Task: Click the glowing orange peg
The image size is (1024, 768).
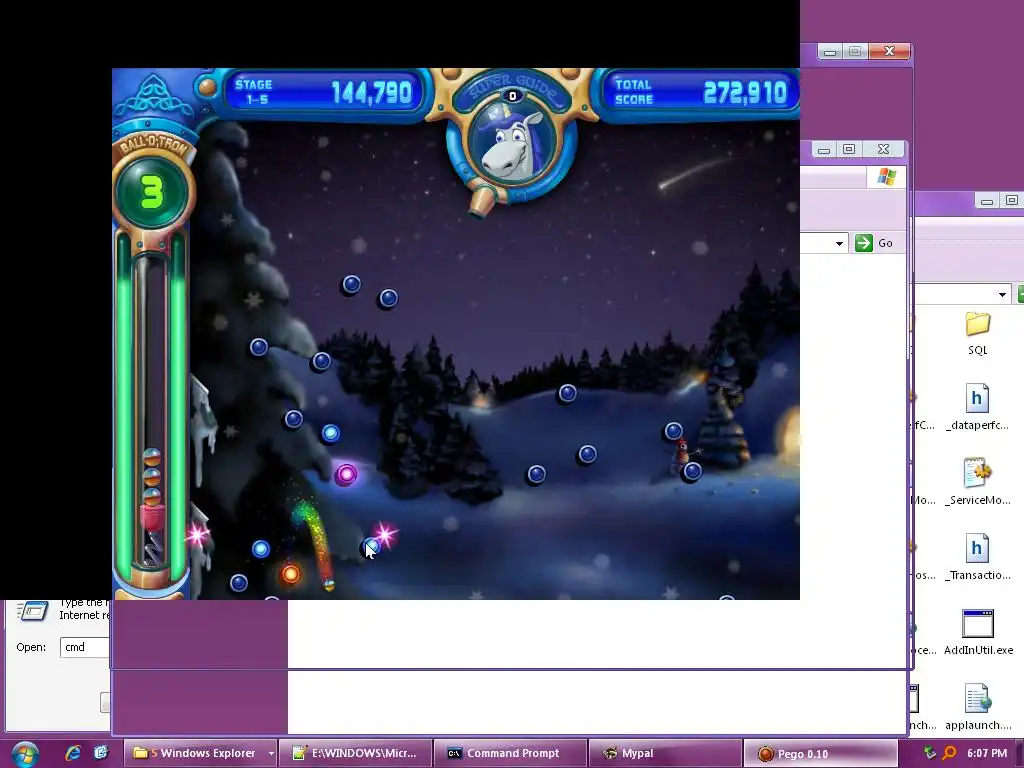Action: 291,574
